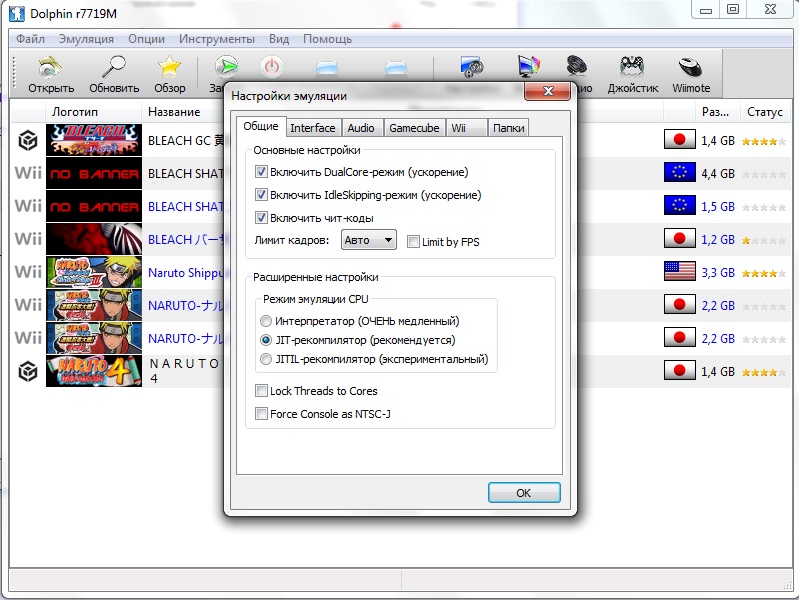The image size is (799, 600).
Task: Select the JIT-рекомпилятор option
Action: [265, 340]
